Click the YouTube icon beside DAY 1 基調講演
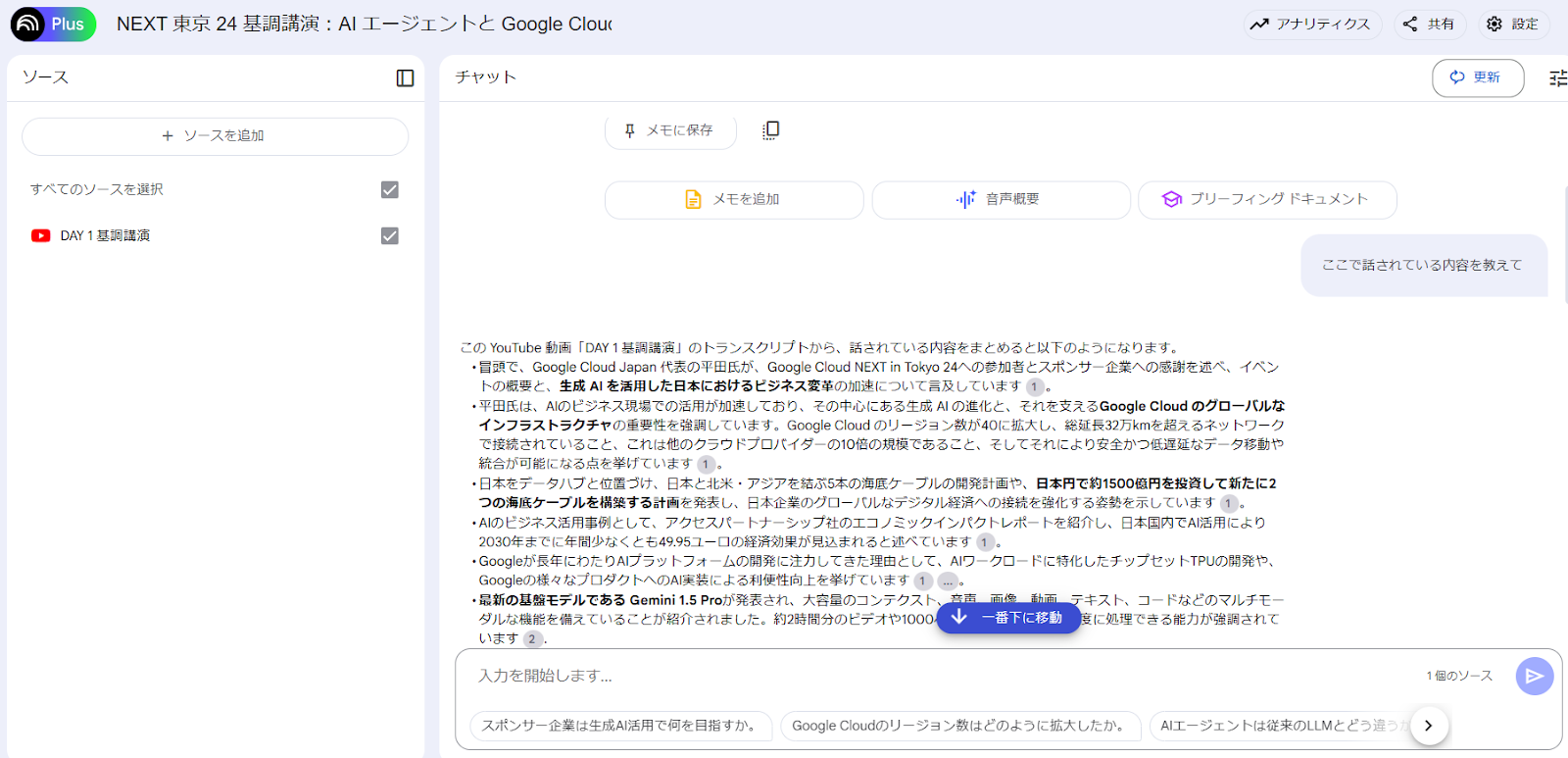1568x758 pixels. [x=40, y=235]
